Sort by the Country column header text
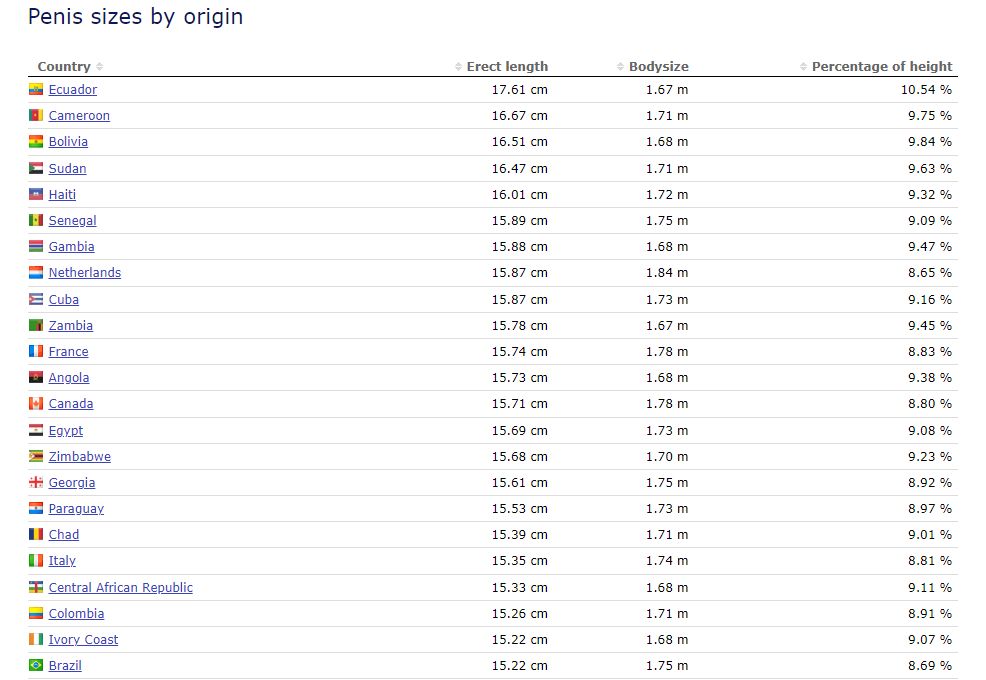 click(64, 66)
